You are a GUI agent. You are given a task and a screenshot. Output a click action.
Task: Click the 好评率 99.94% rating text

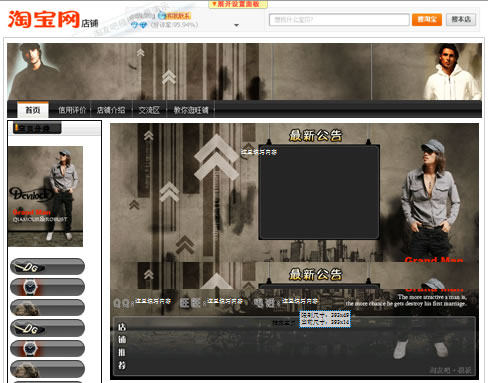tap(174, 25)
